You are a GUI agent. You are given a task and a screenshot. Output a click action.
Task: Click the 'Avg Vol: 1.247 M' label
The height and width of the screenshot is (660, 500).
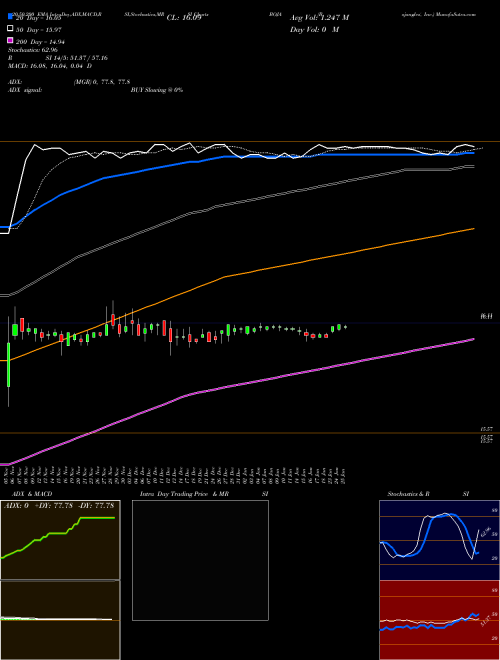point(319,18)
